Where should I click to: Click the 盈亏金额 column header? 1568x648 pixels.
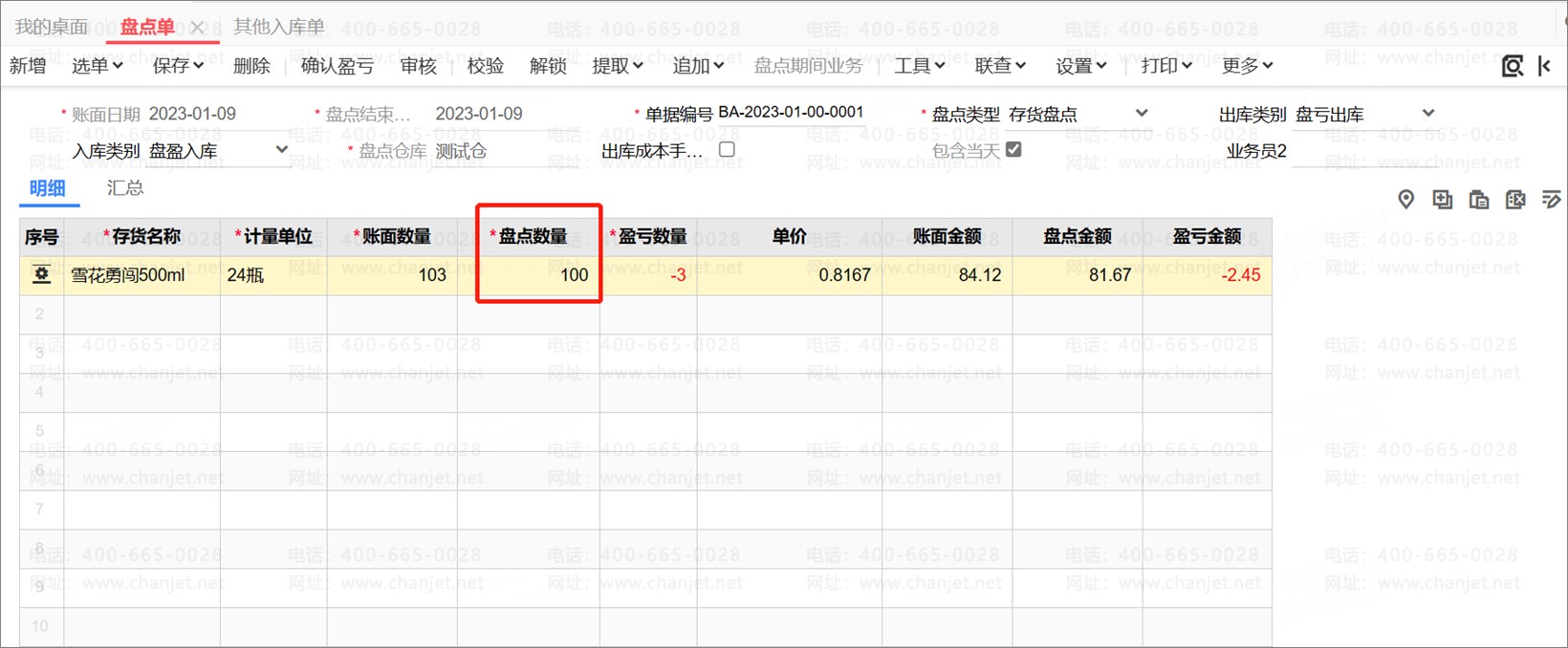click(1208, 237)
